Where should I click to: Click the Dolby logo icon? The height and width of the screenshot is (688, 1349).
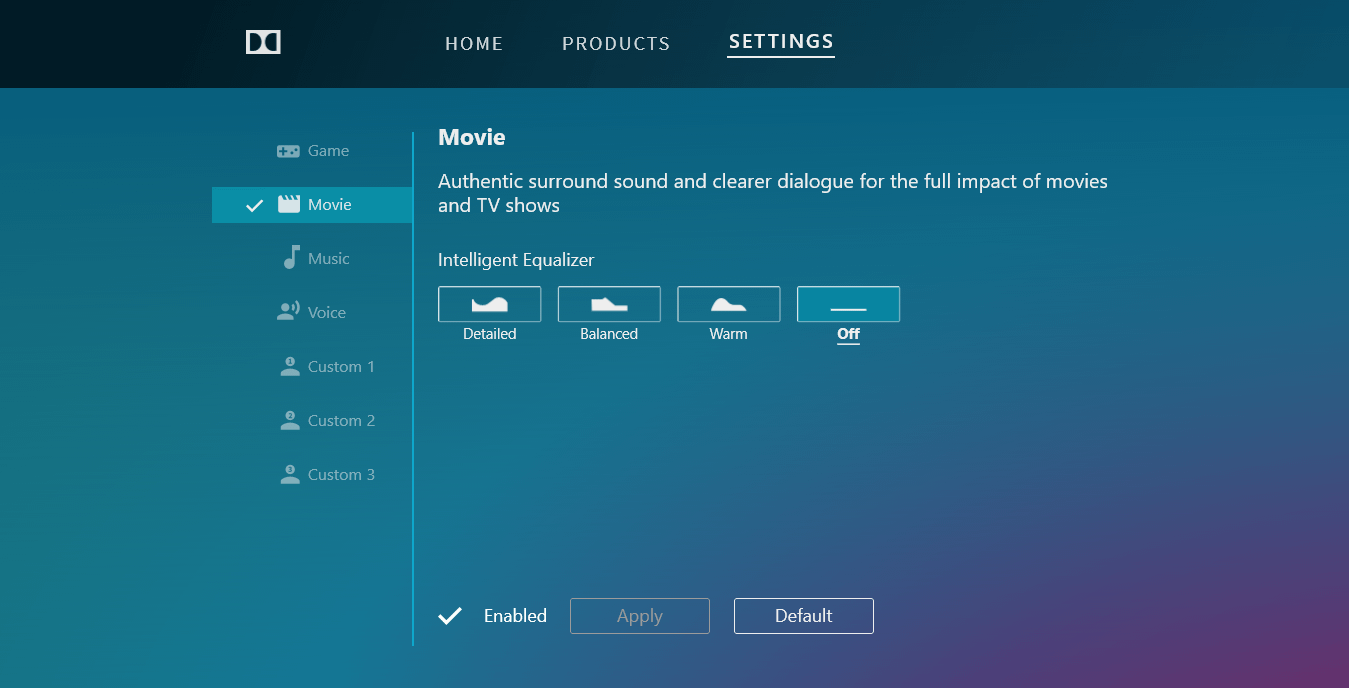[x=263, y=42]
